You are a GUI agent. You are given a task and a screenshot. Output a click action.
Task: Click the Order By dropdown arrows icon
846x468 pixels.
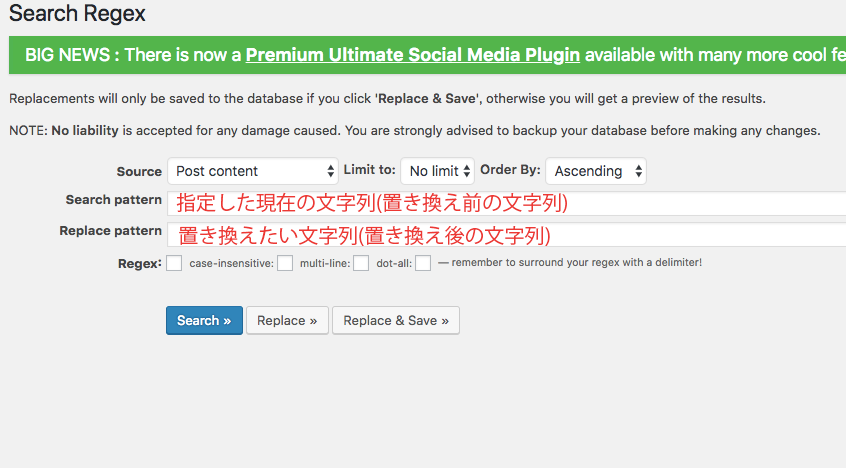tap(639, 171)
